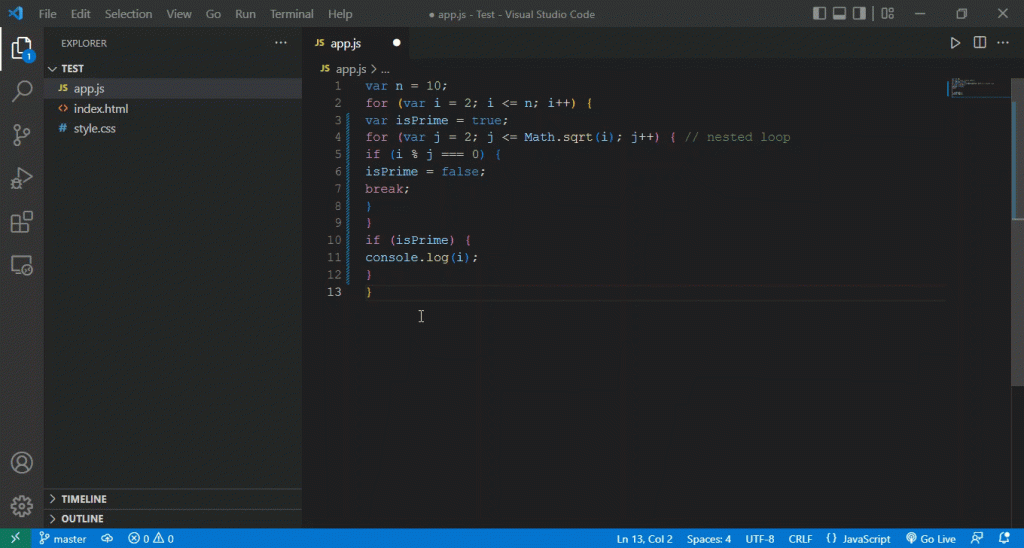Viewport: 1024px width, 548px height.
Task: Place cursor on 'var n = 10;' line
Action: (406, 86)
